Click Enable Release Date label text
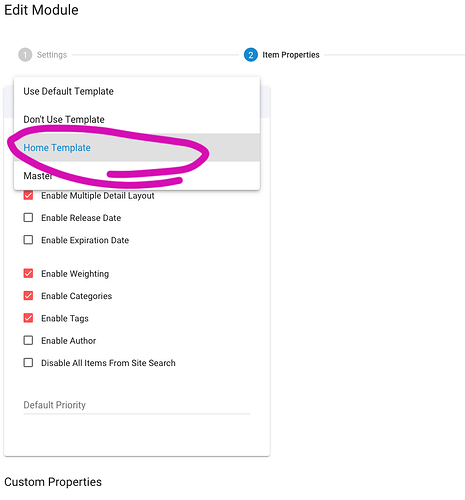This screenshot has width=465, height=500. click(x=81, y=218)
